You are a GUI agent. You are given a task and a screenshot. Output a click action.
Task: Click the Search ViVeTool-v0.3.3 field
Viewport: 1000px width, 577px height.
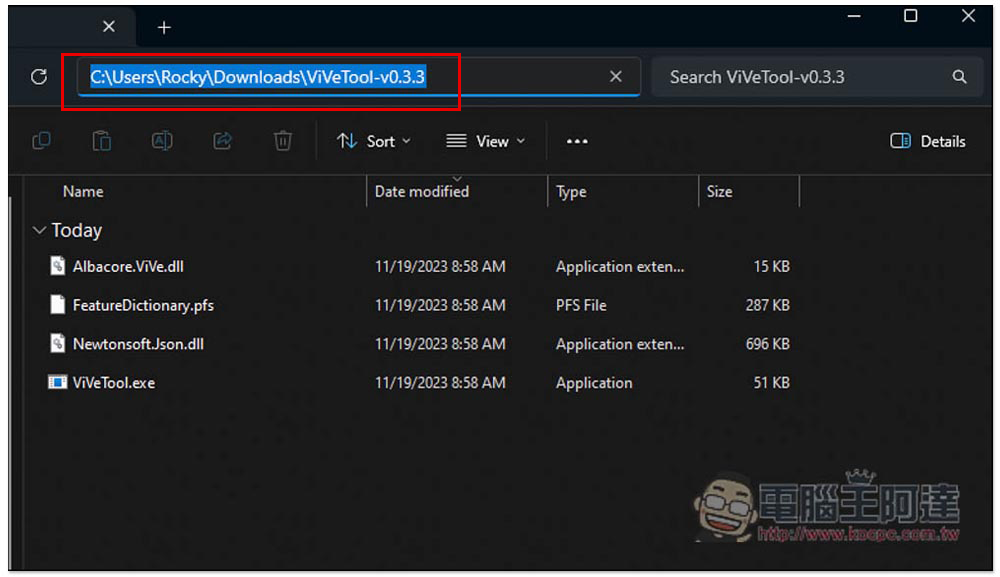coord(800,77)
